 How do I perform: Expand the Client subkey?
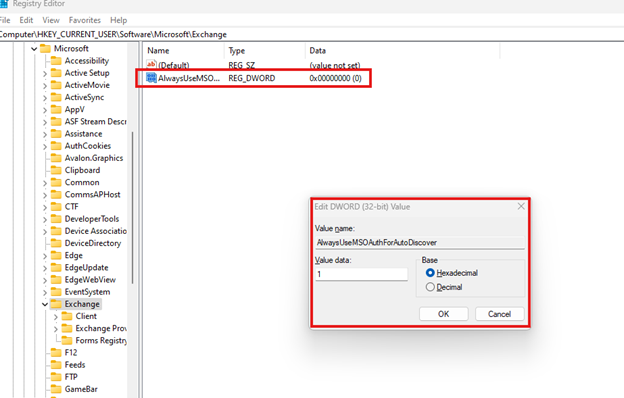(x=56, y=317)
